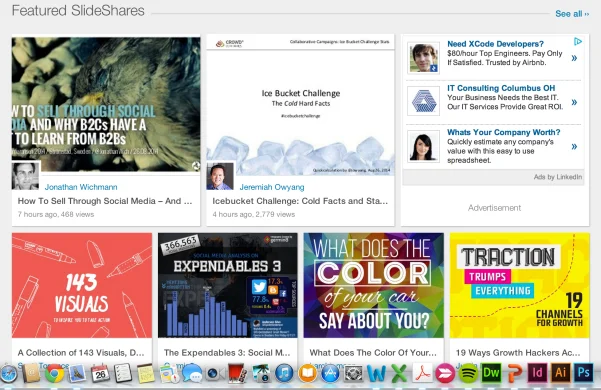The height and width of the screenshot is (390, 601).
Task: Open the Expendables 3 slide thumbnail
Action: coord(228,285)
